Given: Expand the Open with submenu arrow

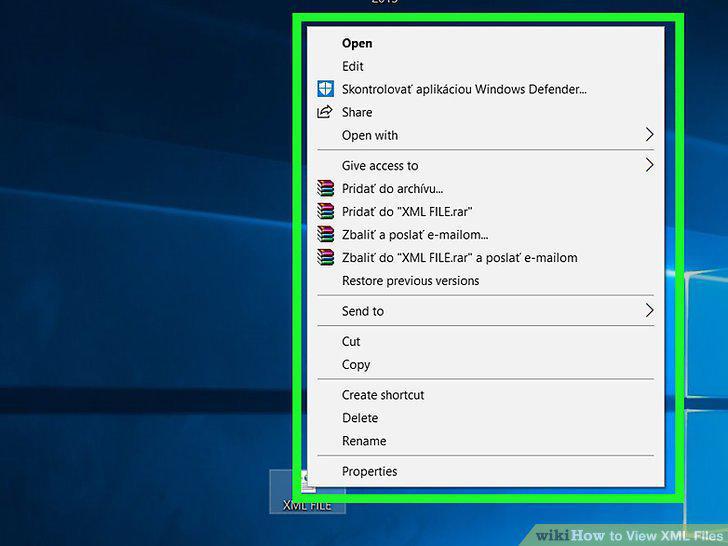Looking at the screenshot, I should [x=650, y=135].
